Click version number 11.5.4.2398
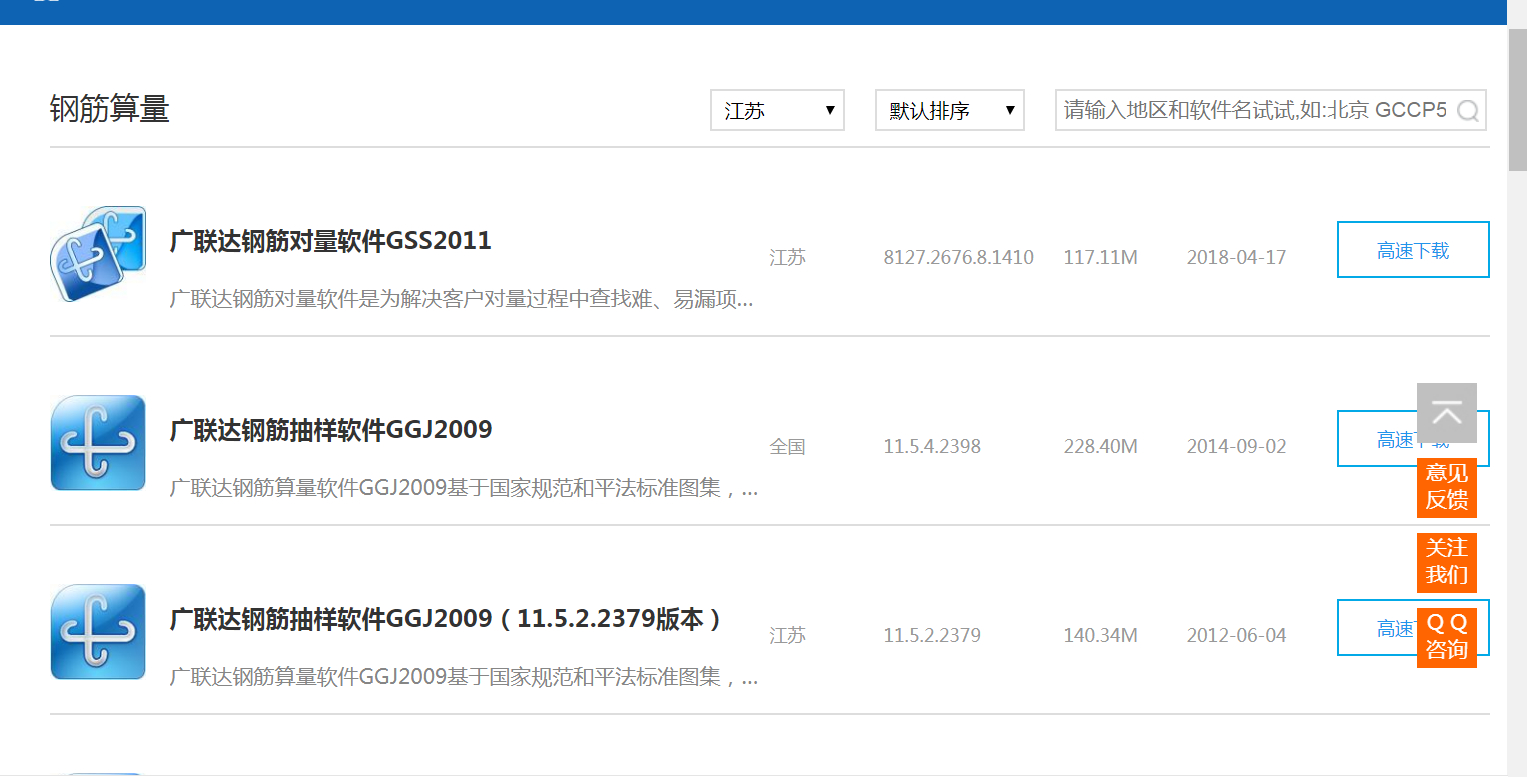Viewport: 1527px width, 777px height. click(x=932, y=446)
